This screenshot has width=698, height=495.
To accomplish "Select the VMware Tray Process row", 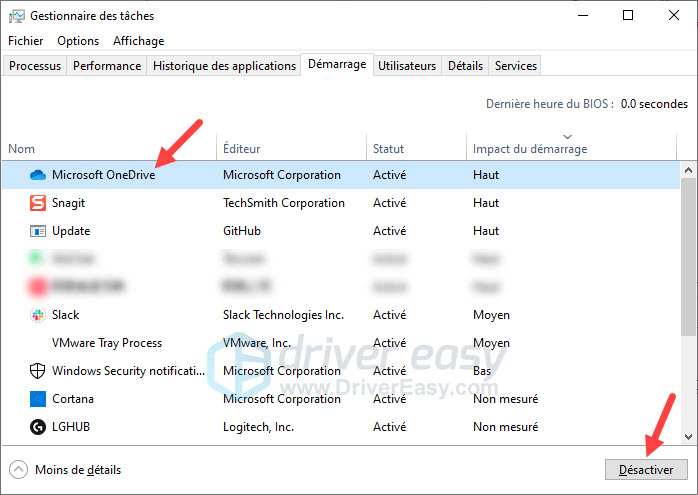I will (x=341, y=343).
